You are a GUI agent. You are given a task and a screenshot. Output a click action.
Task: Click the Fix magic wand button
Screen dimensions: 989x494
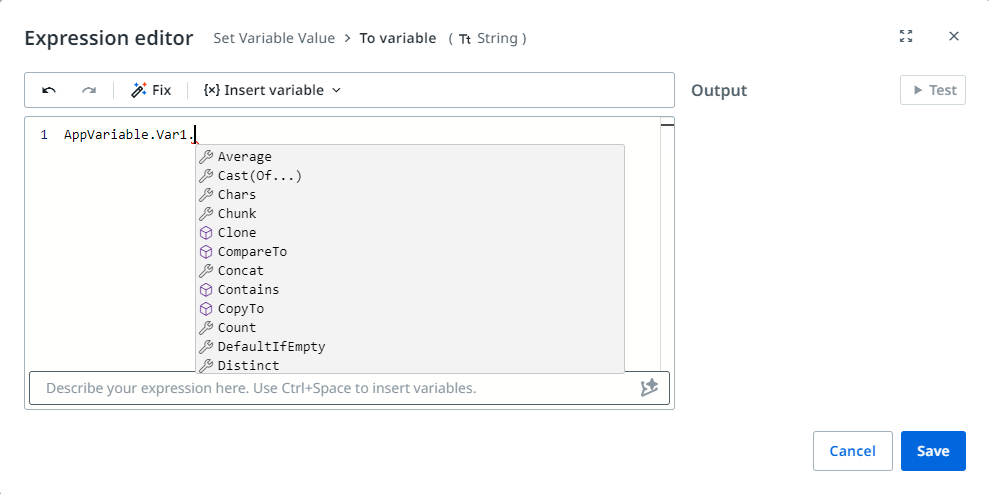point(151,90)
